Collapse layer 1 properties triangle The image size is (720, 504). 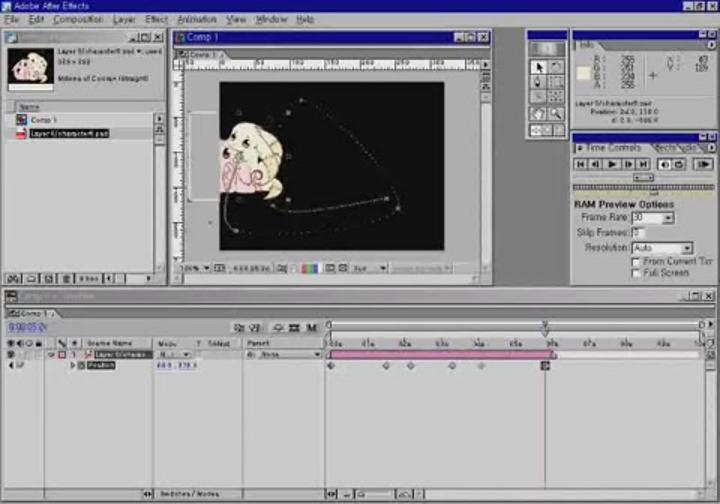click(51, 355)
